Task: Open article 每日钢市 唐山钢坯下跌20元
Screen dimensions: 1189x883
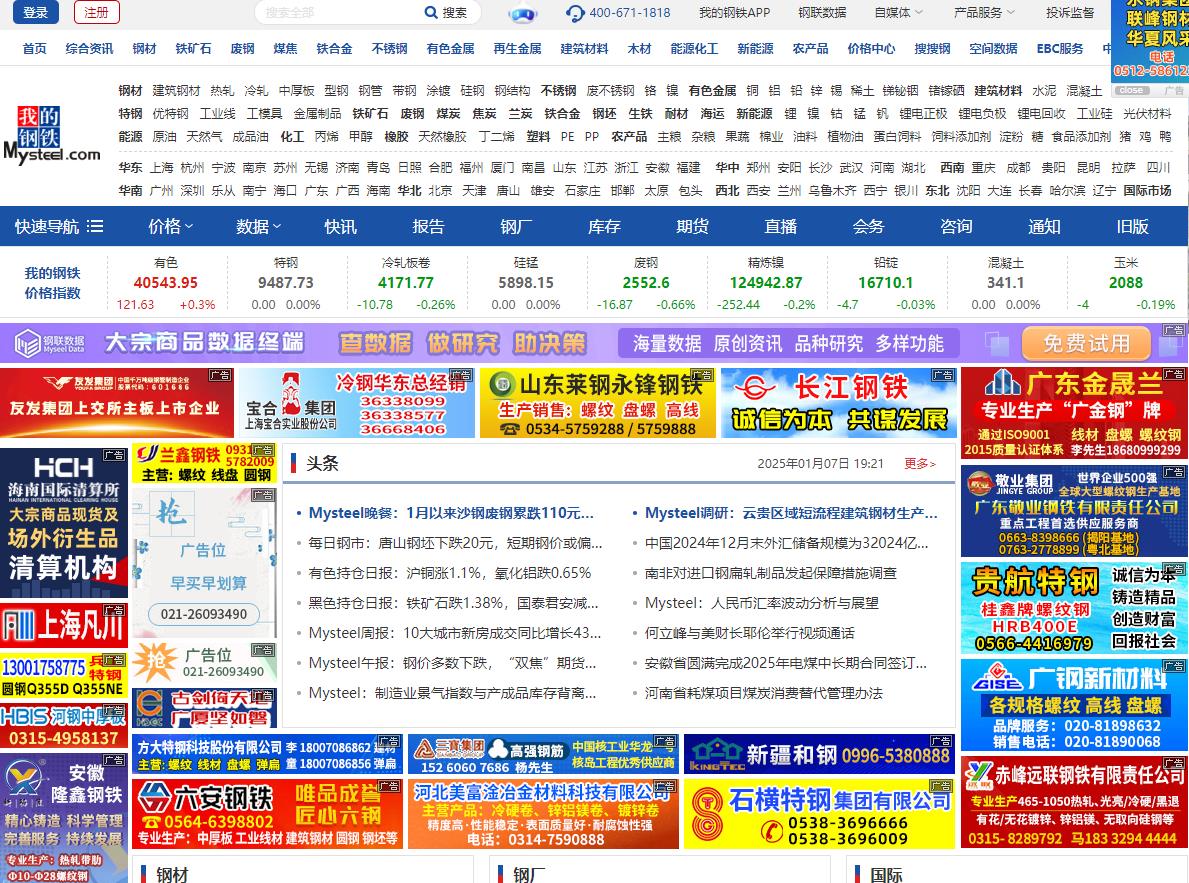Action: point(455,543)
